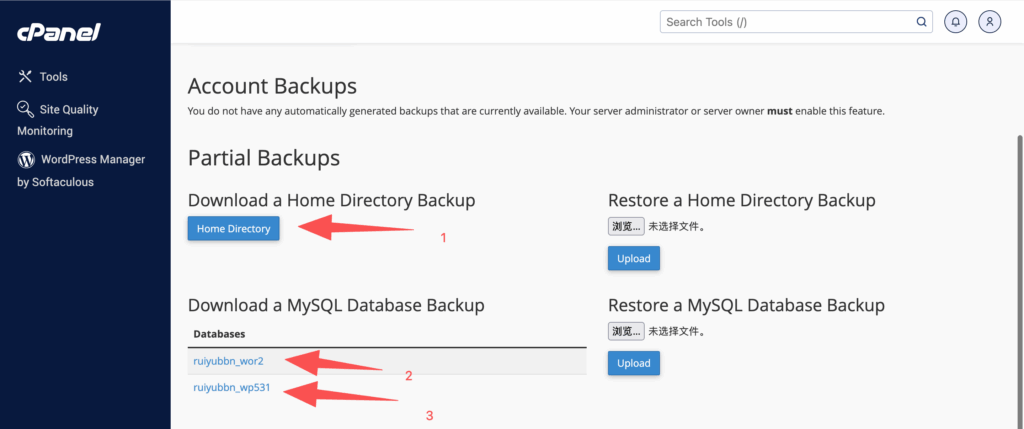Image resolution: width=1024 pixels, height=429 pixels.
Task: Upload the MySQL database backup
Action: 633,363
